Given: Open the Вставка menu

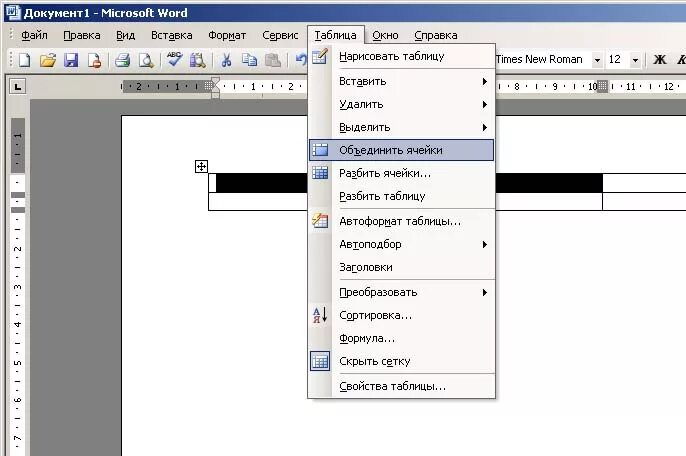Looking at the screenshot, I should [x=172, y=35].
